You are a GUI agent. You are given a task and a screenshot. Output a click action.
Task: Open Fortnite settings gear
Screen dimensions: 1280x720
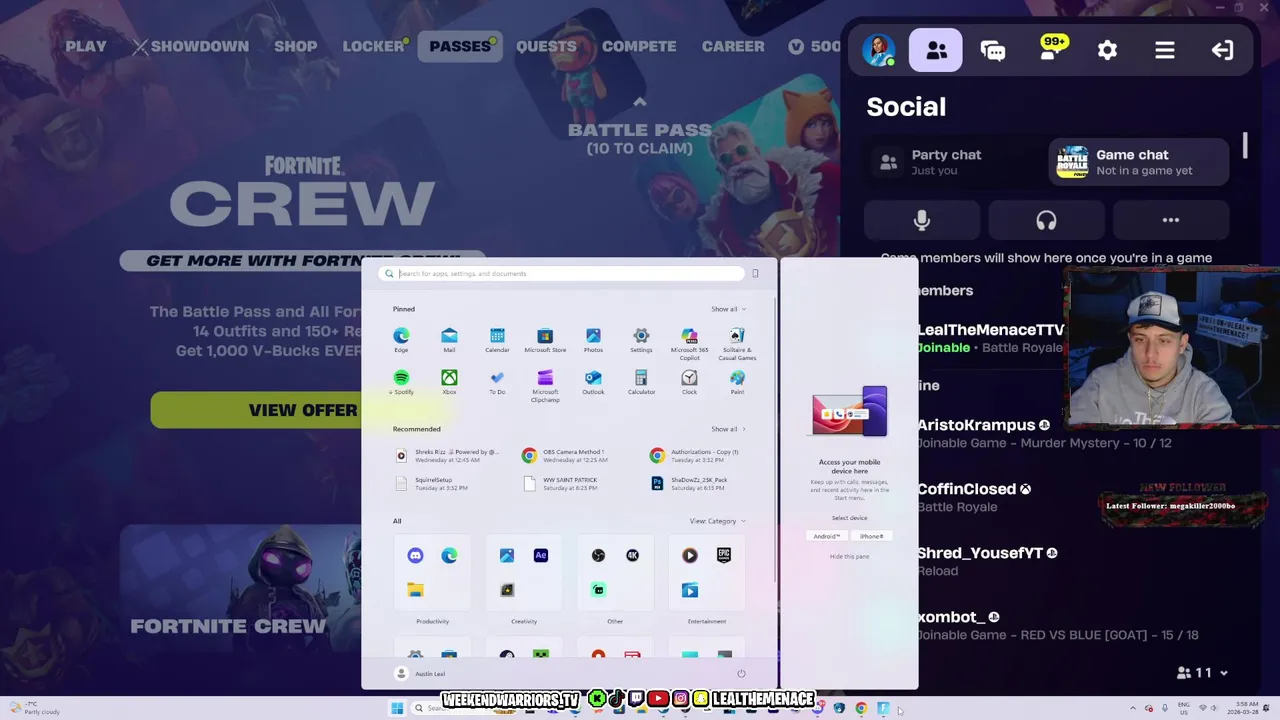pos(1107,50)
